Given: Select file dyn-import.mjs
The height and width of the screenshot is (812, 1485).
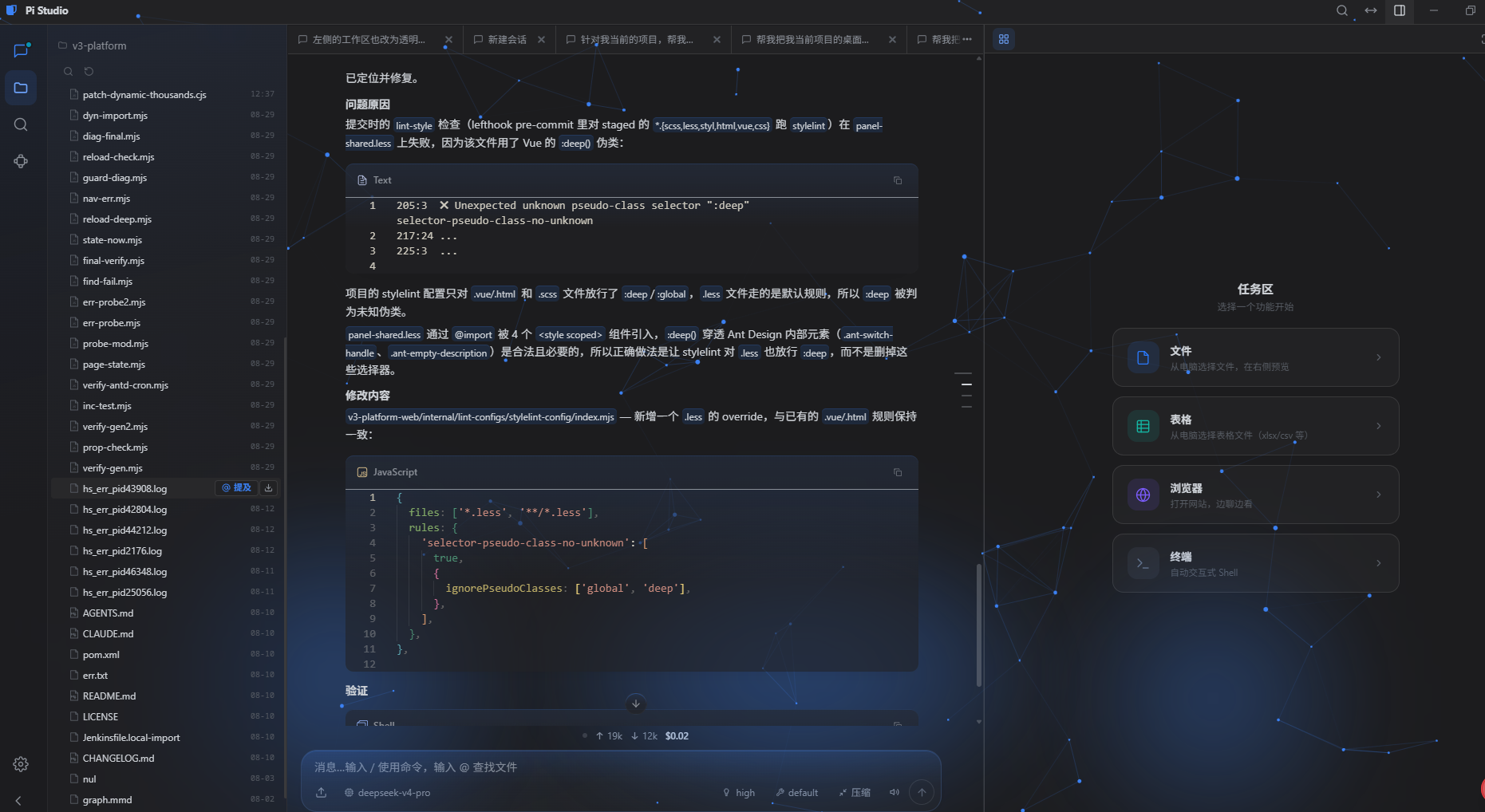Looking at the screenshot, I should (x=164, y=115).
